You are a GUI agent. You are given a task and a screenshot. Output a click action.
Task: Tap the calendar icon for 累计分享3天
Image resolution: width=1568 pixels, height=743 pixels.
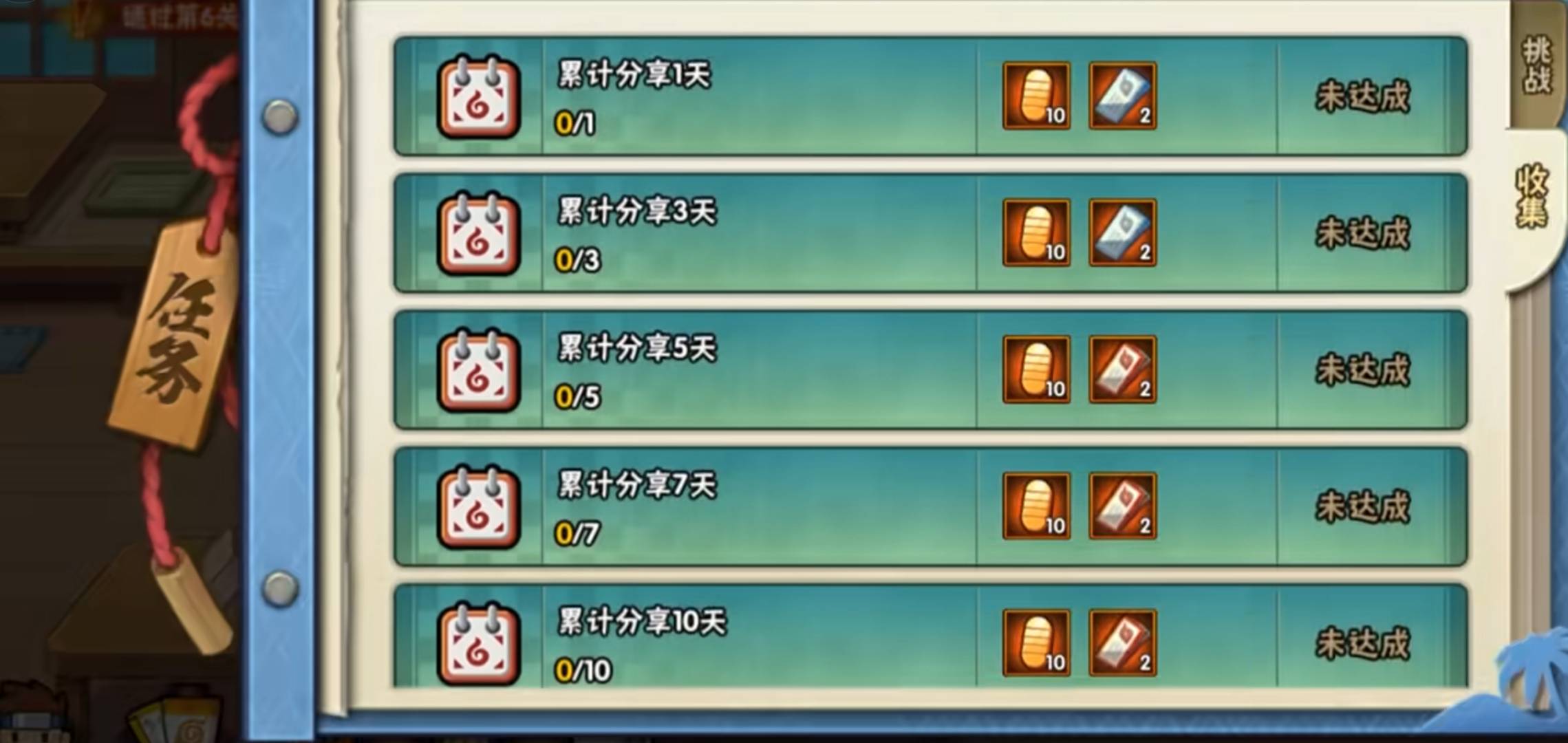point(479,233)
